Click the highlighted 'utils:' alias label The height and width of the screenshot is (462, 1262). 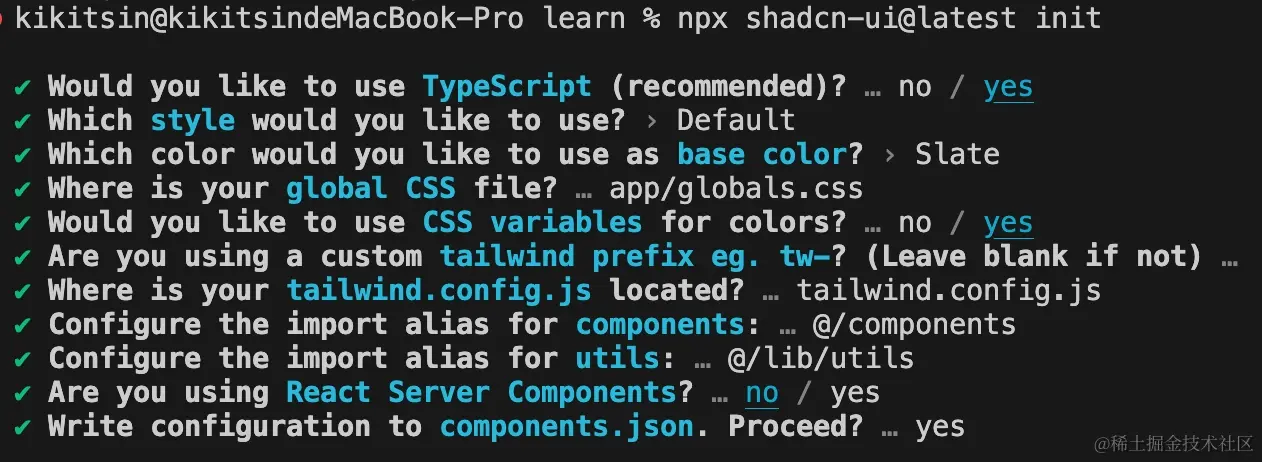click(x=626, y=359)
